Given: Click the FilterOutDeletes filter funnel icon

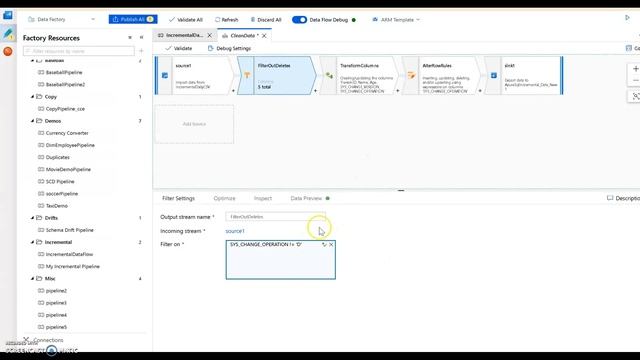Looking at the screenshot, I should 247,76.
